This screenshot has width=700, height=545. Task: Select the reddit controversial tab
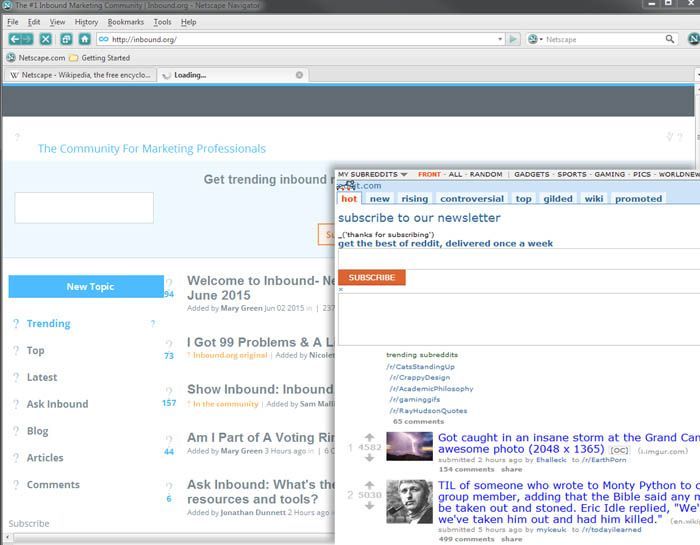point(472,199)
